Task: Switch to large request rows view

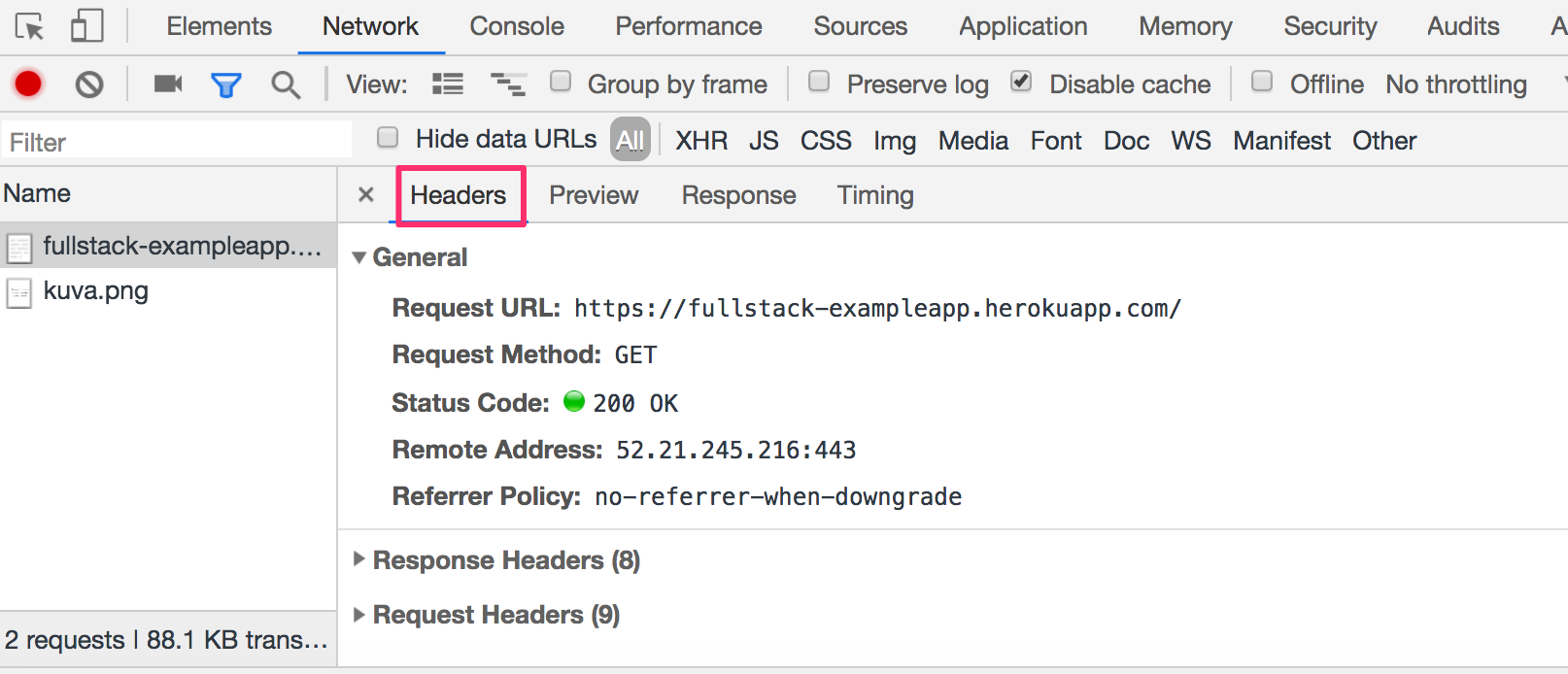Action: point(447,84)
